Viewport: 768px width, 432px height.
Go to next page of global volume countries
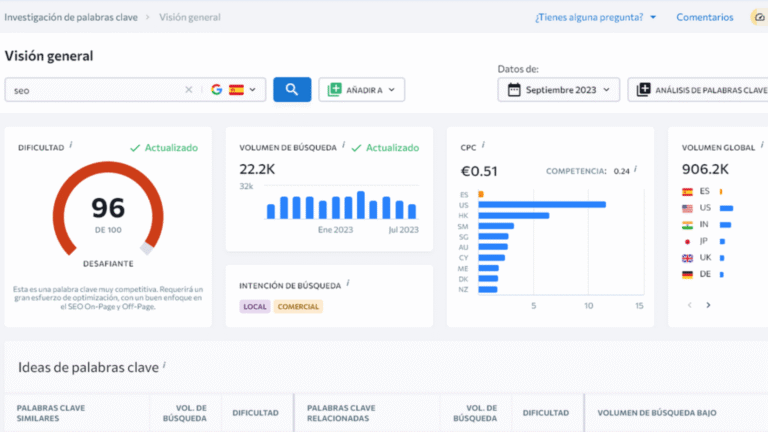pyautogui.click(x=708, y=305)
